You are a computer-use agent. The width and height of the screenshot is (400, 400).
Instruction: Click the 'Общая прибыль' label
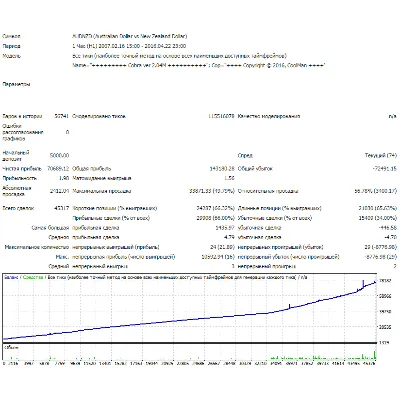point(92,169)
